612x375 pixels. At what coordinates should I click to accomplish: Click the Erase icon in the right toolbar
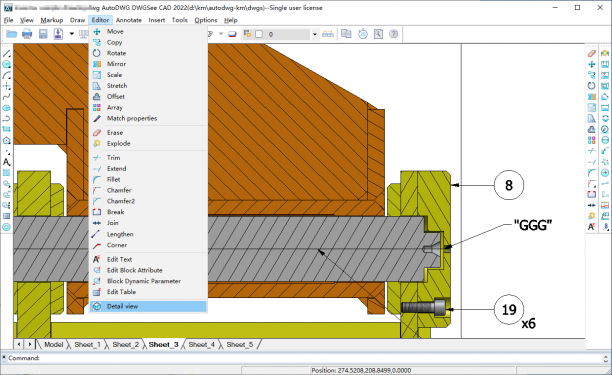point(592,53)
